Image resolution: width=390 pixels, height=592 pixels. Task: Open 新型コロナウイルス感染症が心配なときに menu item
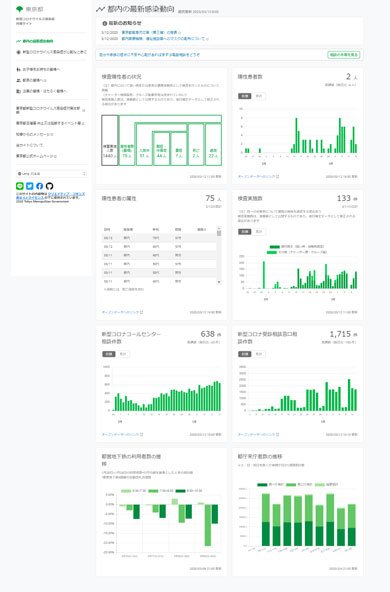point(51,52)
